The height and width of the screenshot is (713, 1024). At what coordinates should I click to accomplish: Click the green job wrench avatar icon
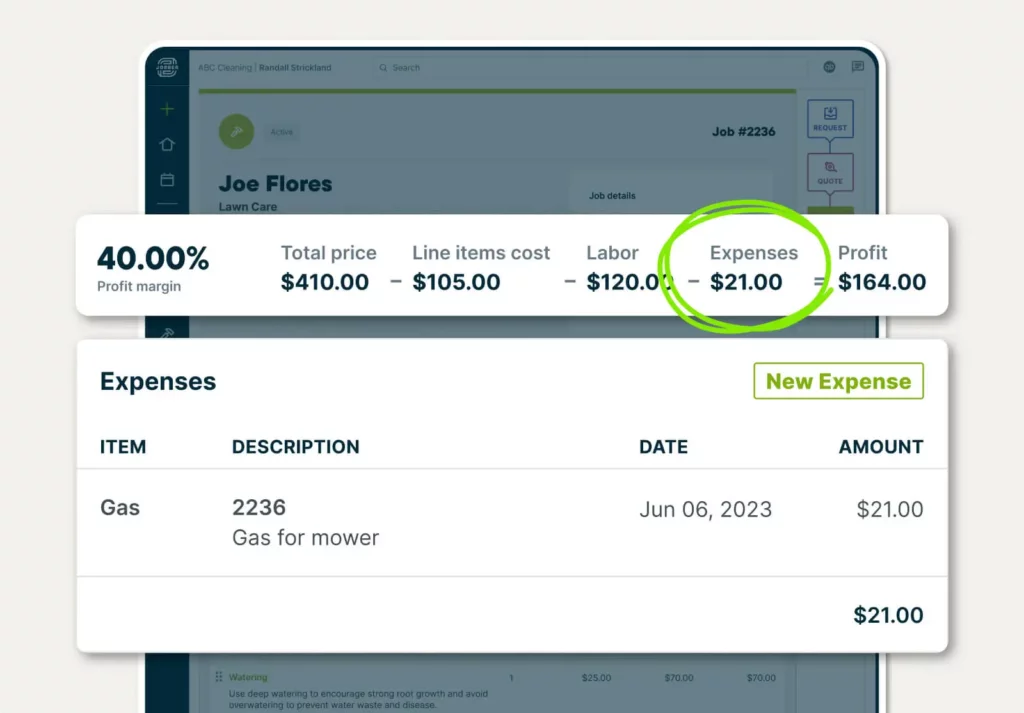coord(237,131)
